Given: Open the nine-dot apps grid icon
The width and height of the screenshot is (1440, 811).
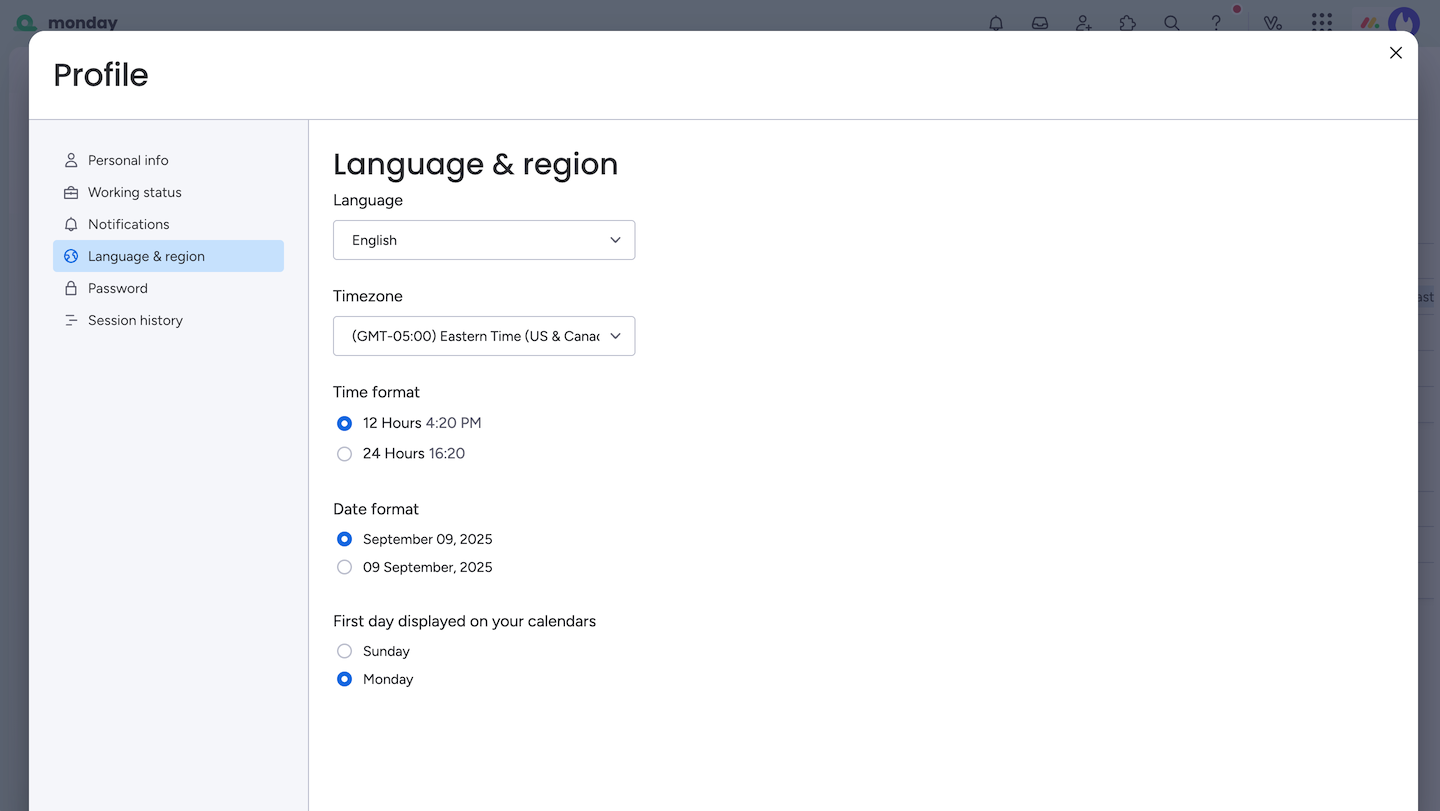Looking at the screenshot, I should coord(1322,23).
